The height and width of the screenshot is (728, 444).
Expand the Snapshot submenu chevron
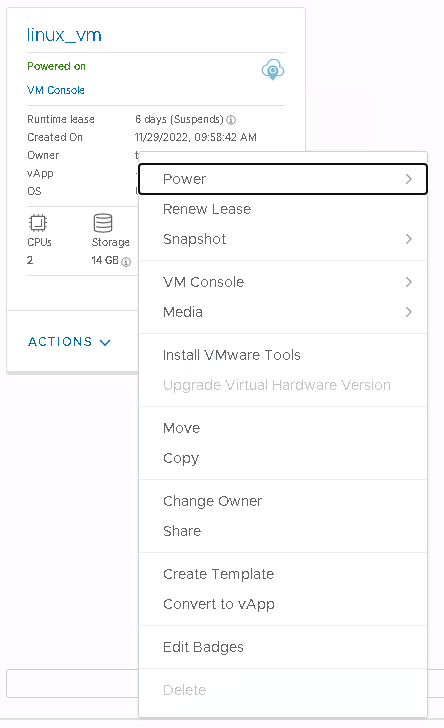tap(408, 239)
